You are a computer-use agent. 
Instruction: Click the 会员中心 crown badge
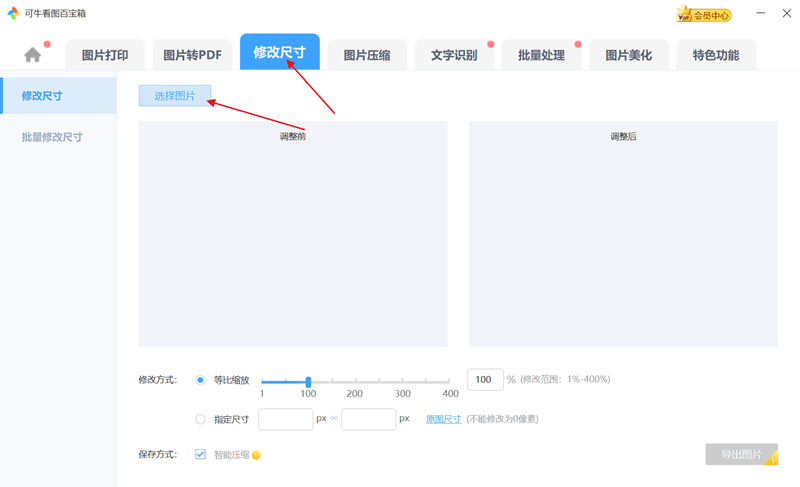click(704, 15)
